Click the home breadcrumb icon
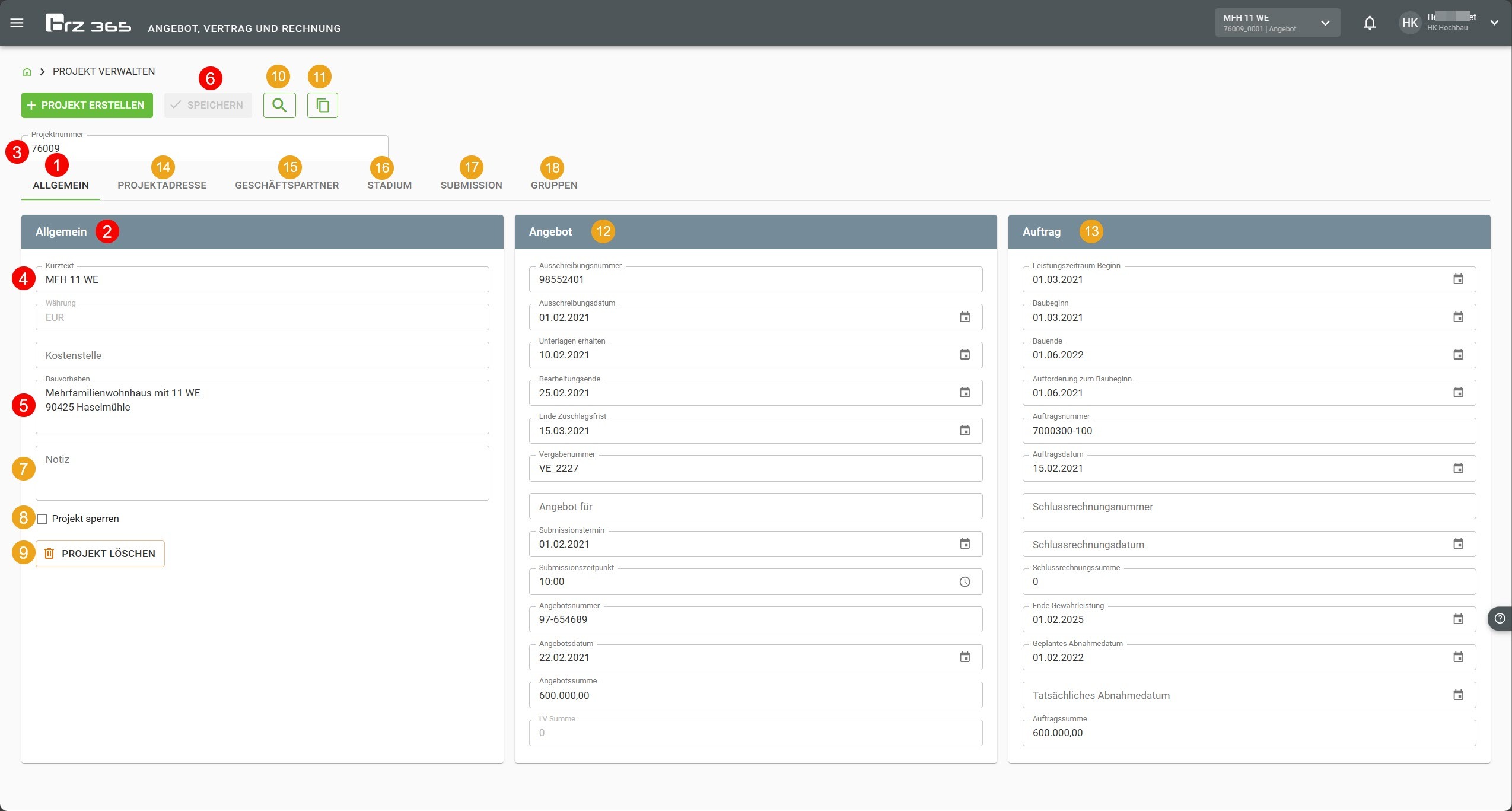1512x811 pixels. 27,72
